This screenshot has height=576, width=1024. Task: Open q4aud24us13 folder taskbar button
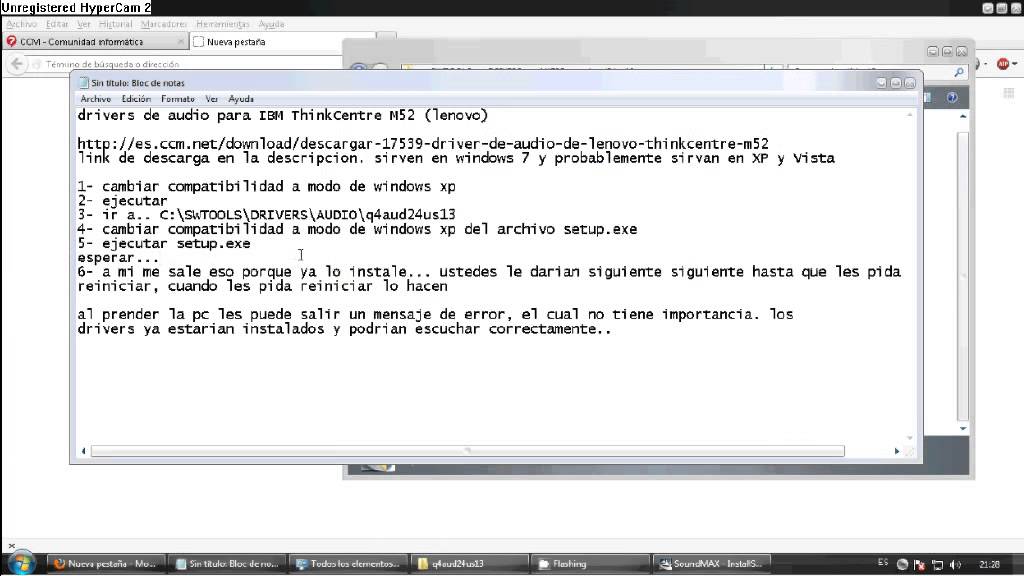pos(469,564)
